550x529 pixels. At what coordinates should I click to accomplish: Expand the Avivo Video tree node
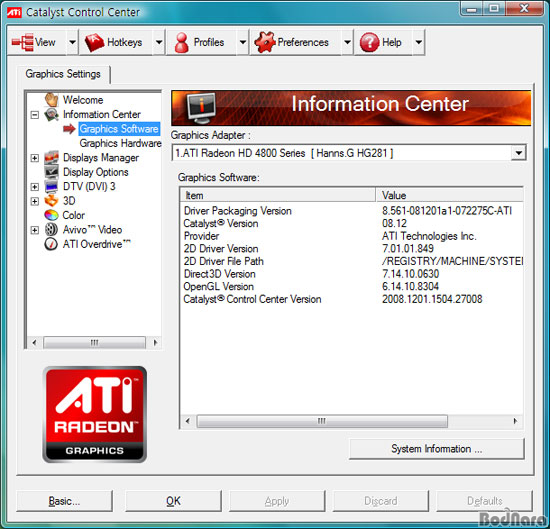pos(34,230)
